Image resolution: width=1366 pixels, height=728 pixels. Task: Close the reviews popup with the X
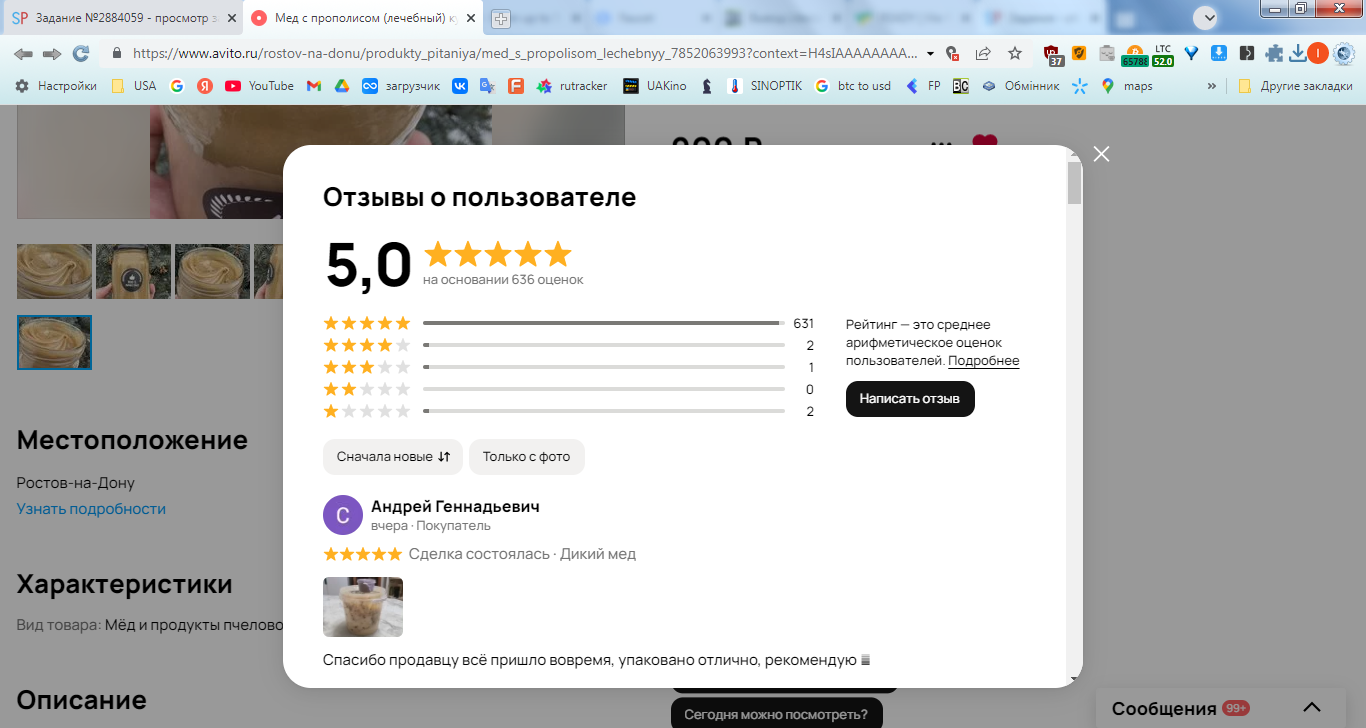coord(1101,154)
